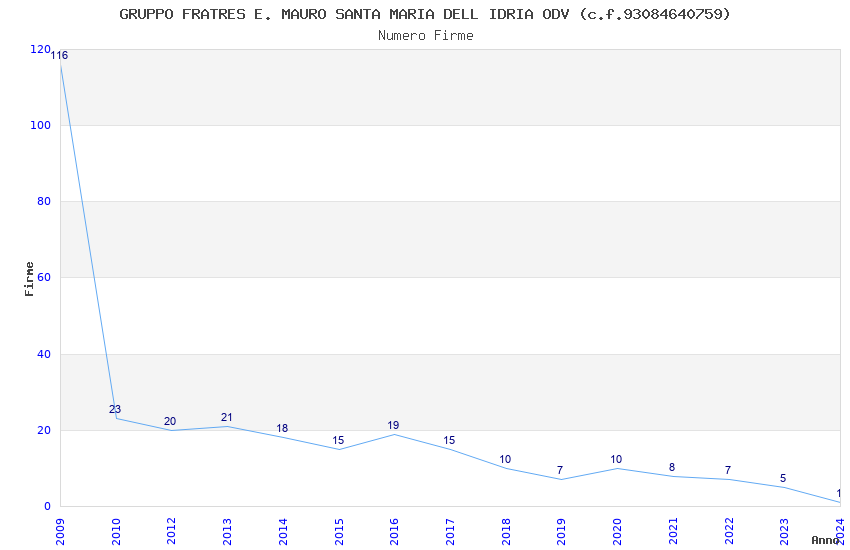Click the y-axis tick label 0

click(47, 506)
